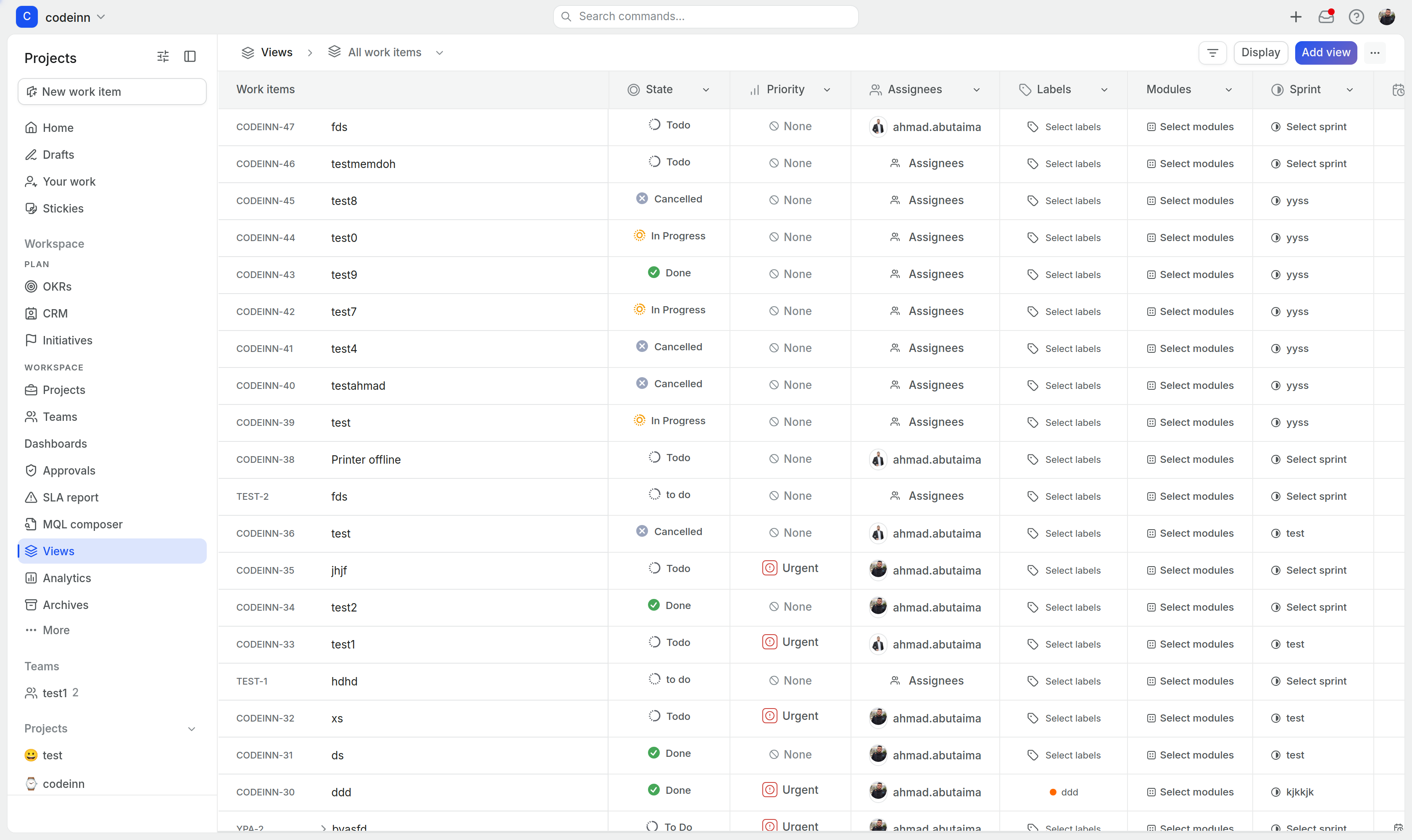Open the Labels column header dropdown
The image size is (1412, 840).
(1104, 89)
